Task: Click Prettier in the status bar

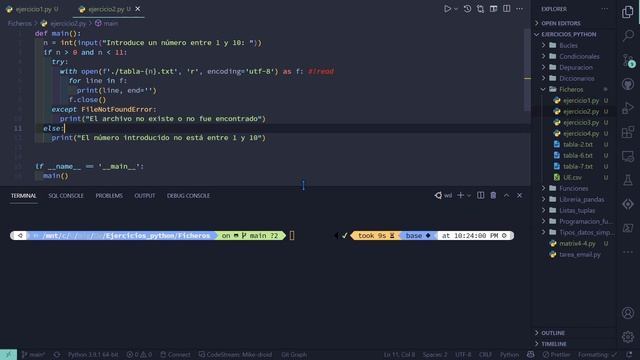Action: coord(556,355)
